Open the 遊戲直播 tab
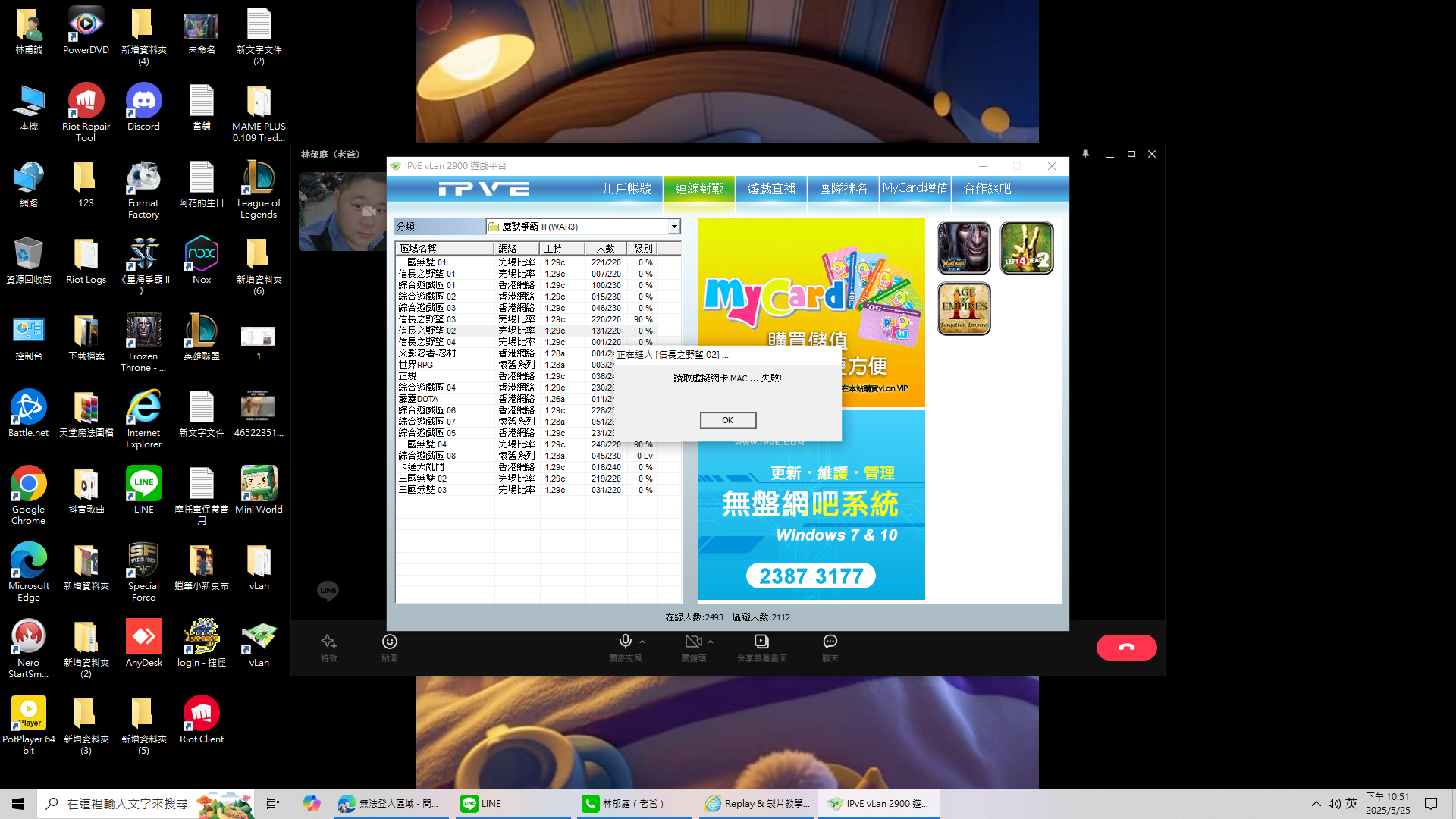Image resolution: width=1456 pixels, height=819 pixels. coord(771,189)
